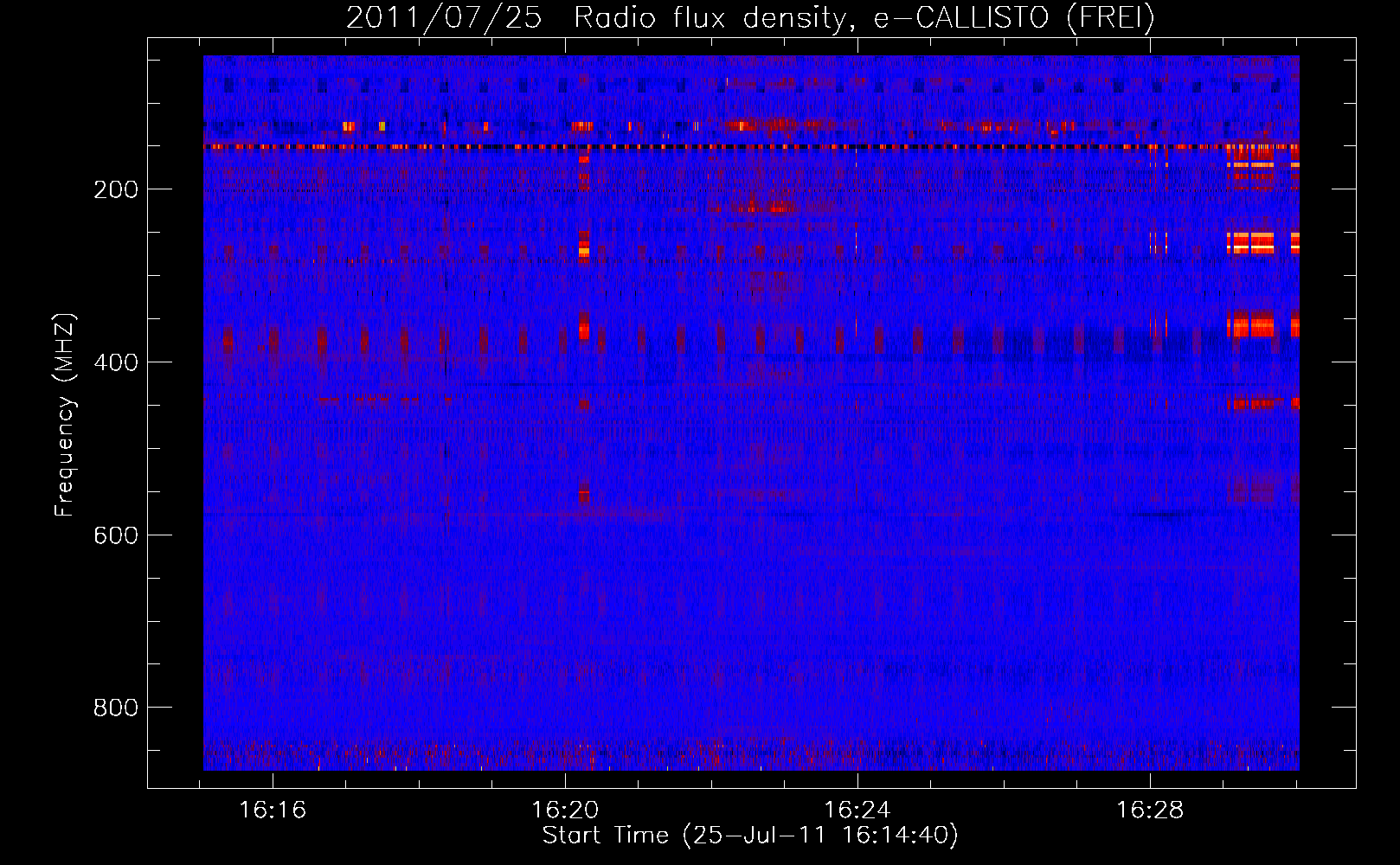Click the 600 frequency tick label
This screenshot has width=1400, height=865.
pyautogui.click(x=116, y=535)
